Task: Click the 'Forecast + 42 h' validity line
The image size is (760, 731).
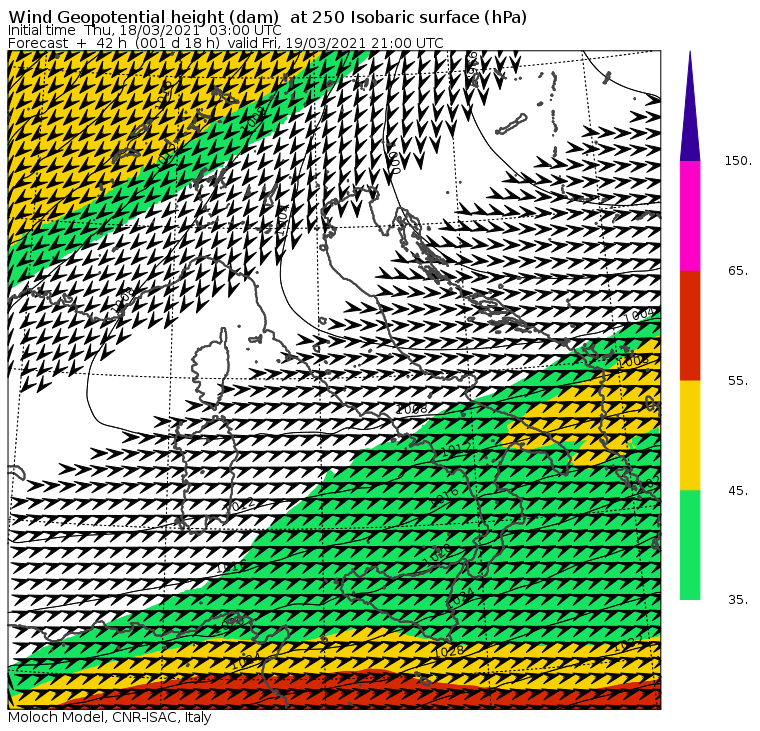Action: (225, 43)
